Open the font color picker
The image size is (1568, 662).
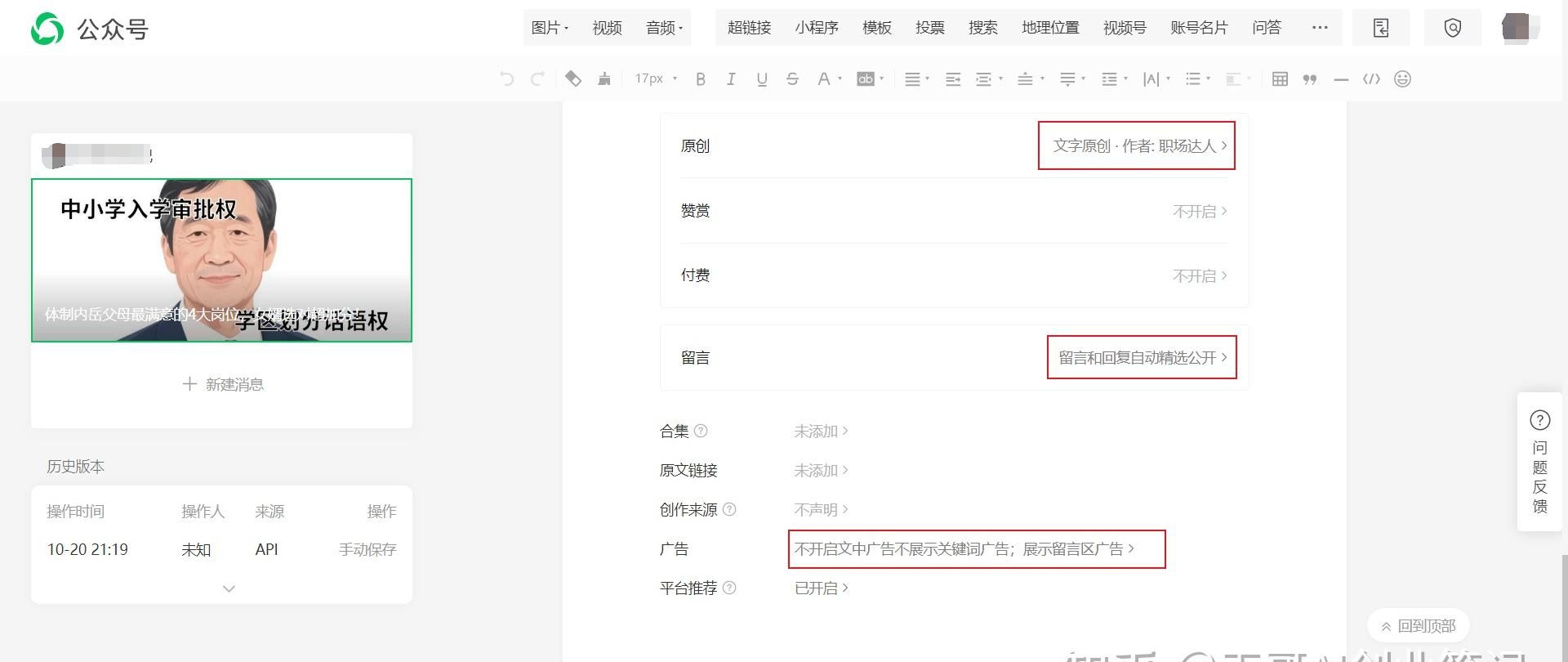824,79
